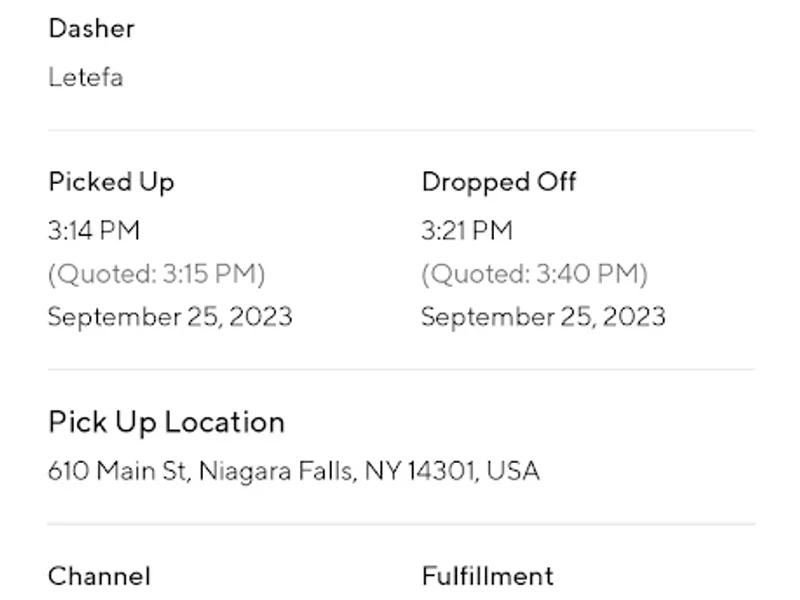Select the 3:14 PM pickup time
The height and width of the screenshot is (600, 800).
tap(94, 230)
